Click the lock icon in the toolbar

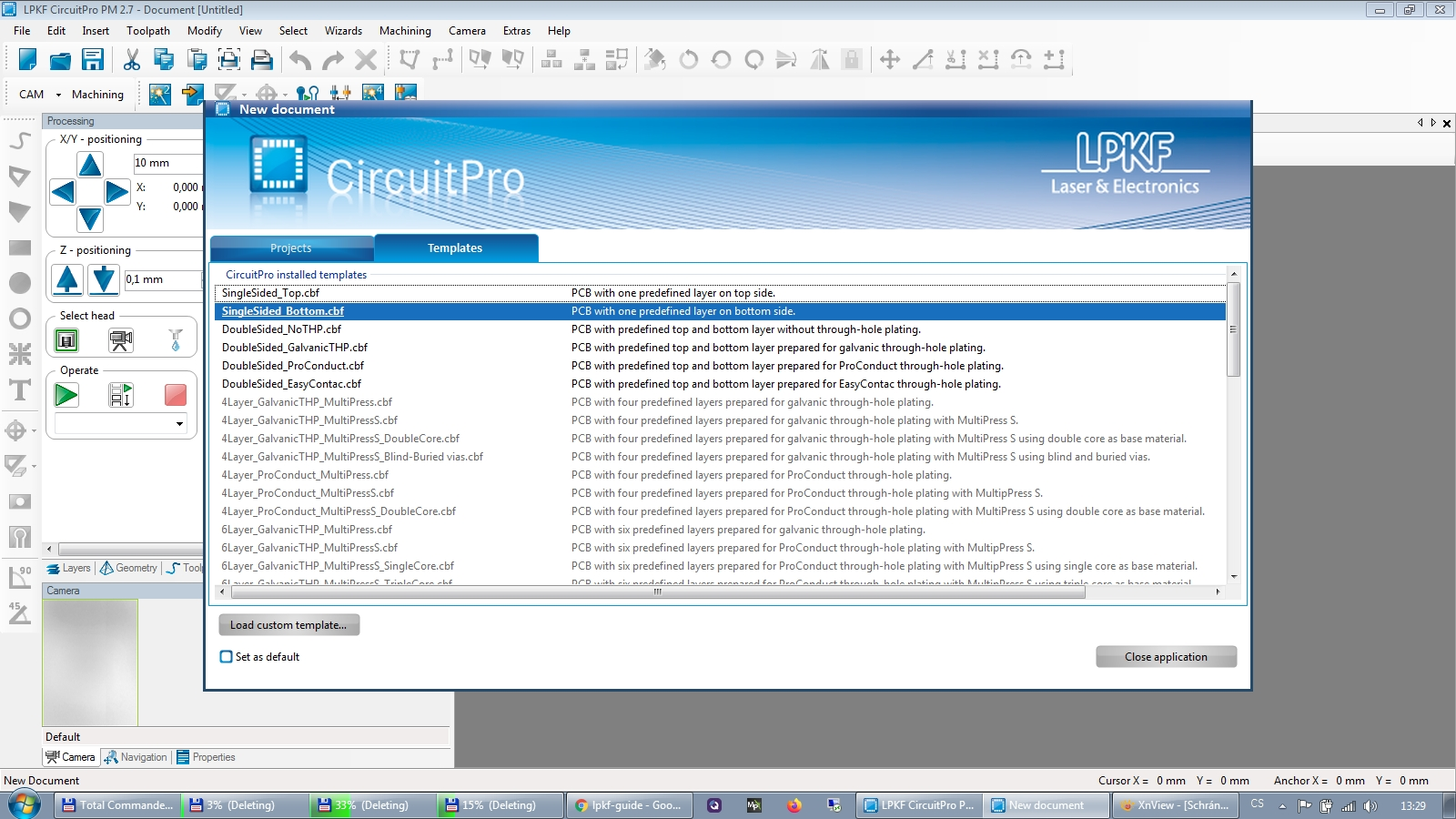[852, 60]
